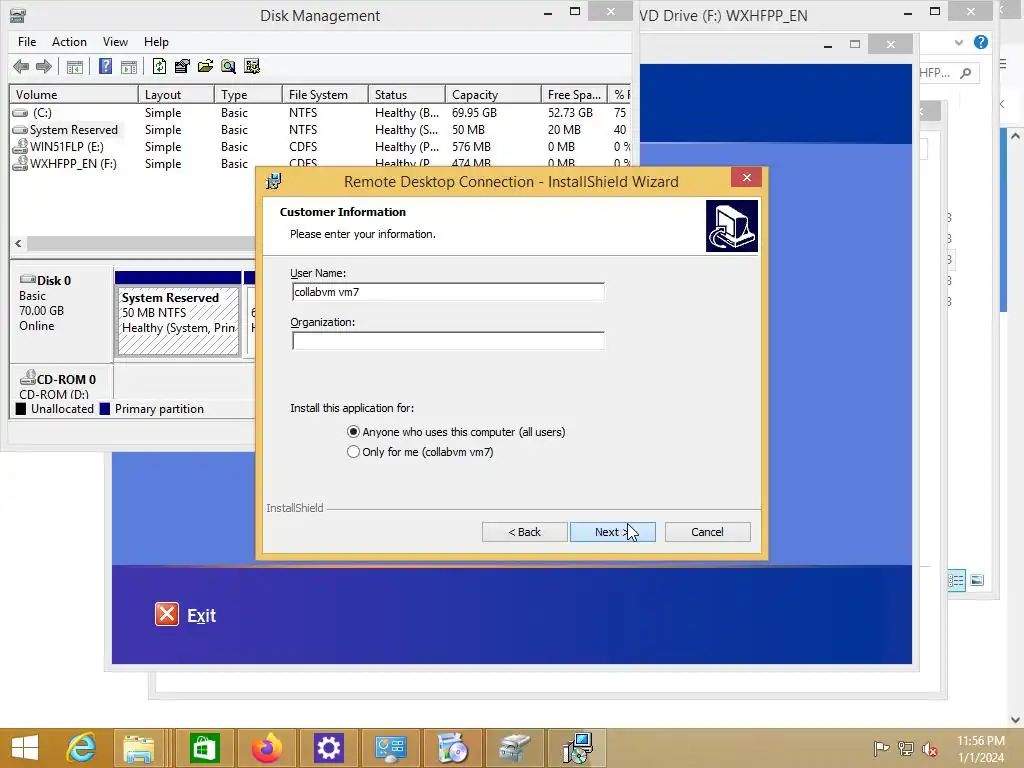This screenshot has width=1024, height=768.
Task: Click the < Back button in wizard
Action: pos(524,532)
